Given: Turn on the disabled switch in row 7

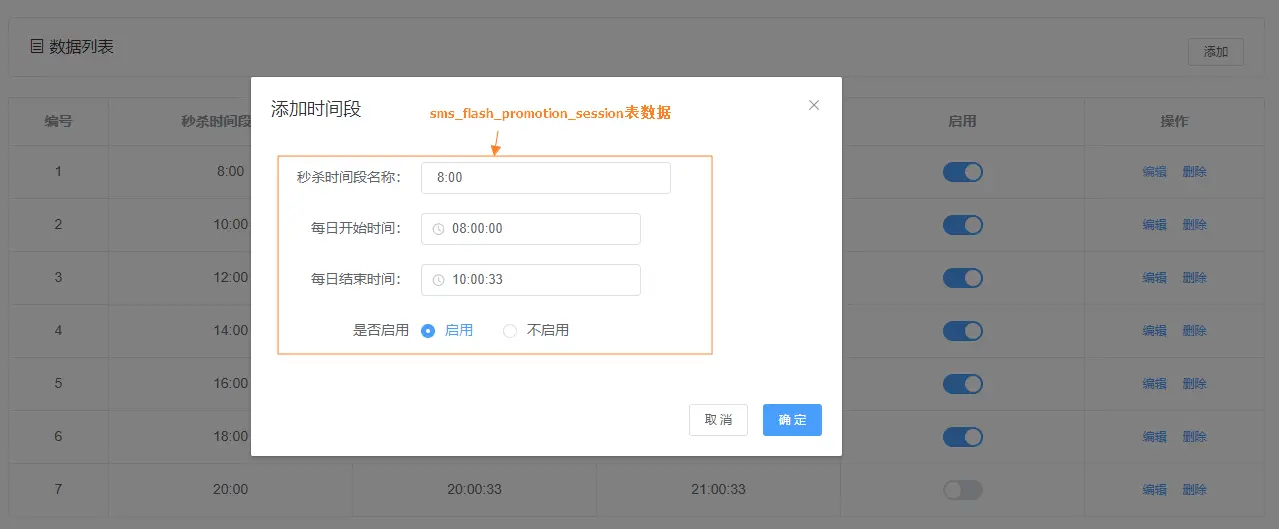Looking at the screenshot, I should click(x=963, y=490).
